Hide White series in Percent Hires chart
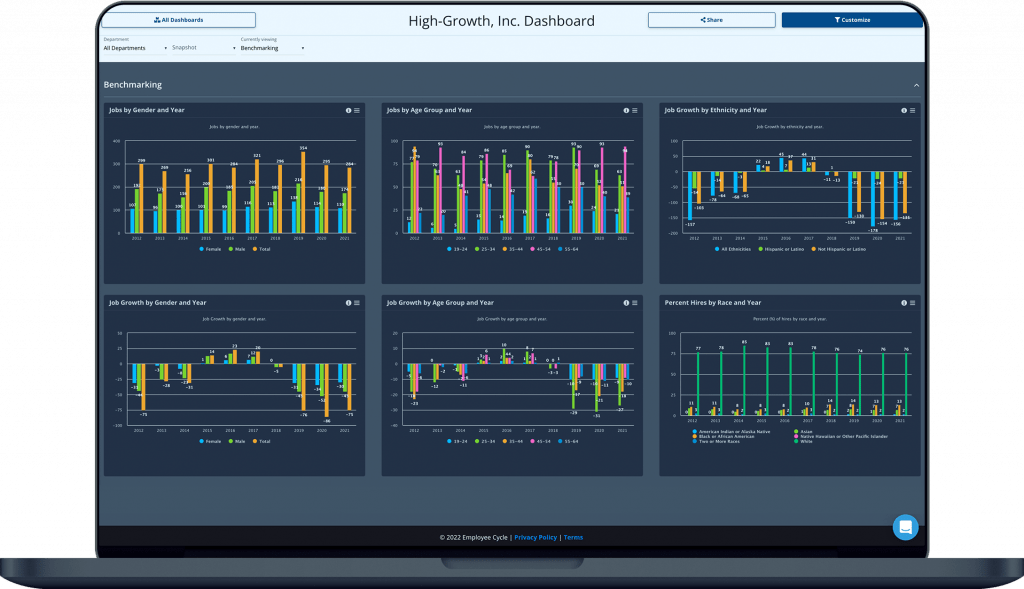The image size is (1024, 589). tap(803, 441)
